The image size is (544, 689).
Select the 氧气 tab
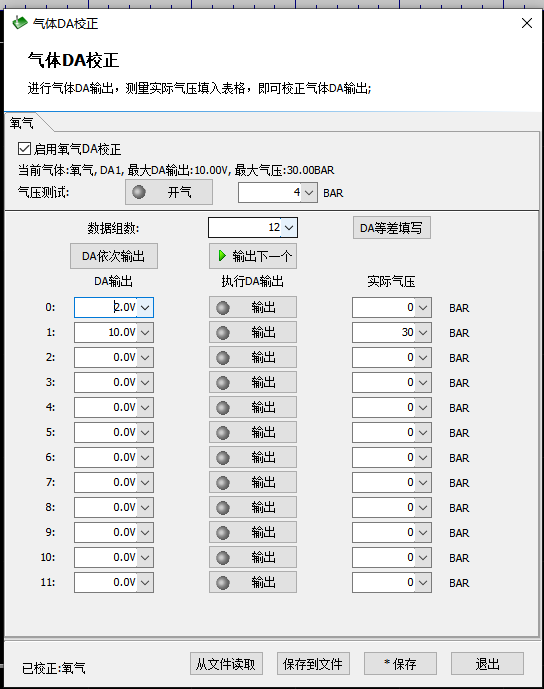(22, 123)
